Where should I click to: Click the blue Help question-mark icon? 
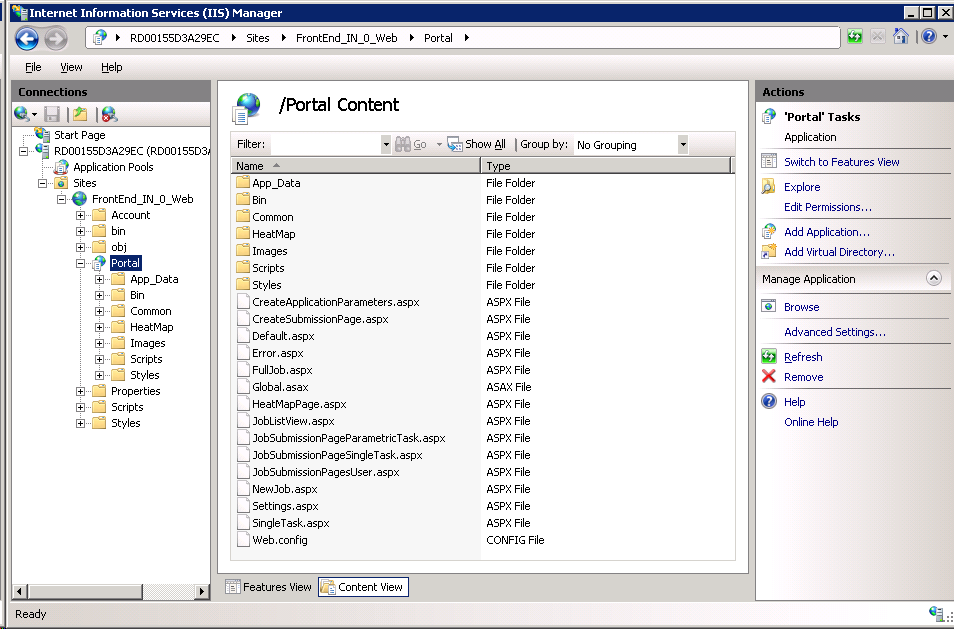pyautogui.click(x=929, y=36)
